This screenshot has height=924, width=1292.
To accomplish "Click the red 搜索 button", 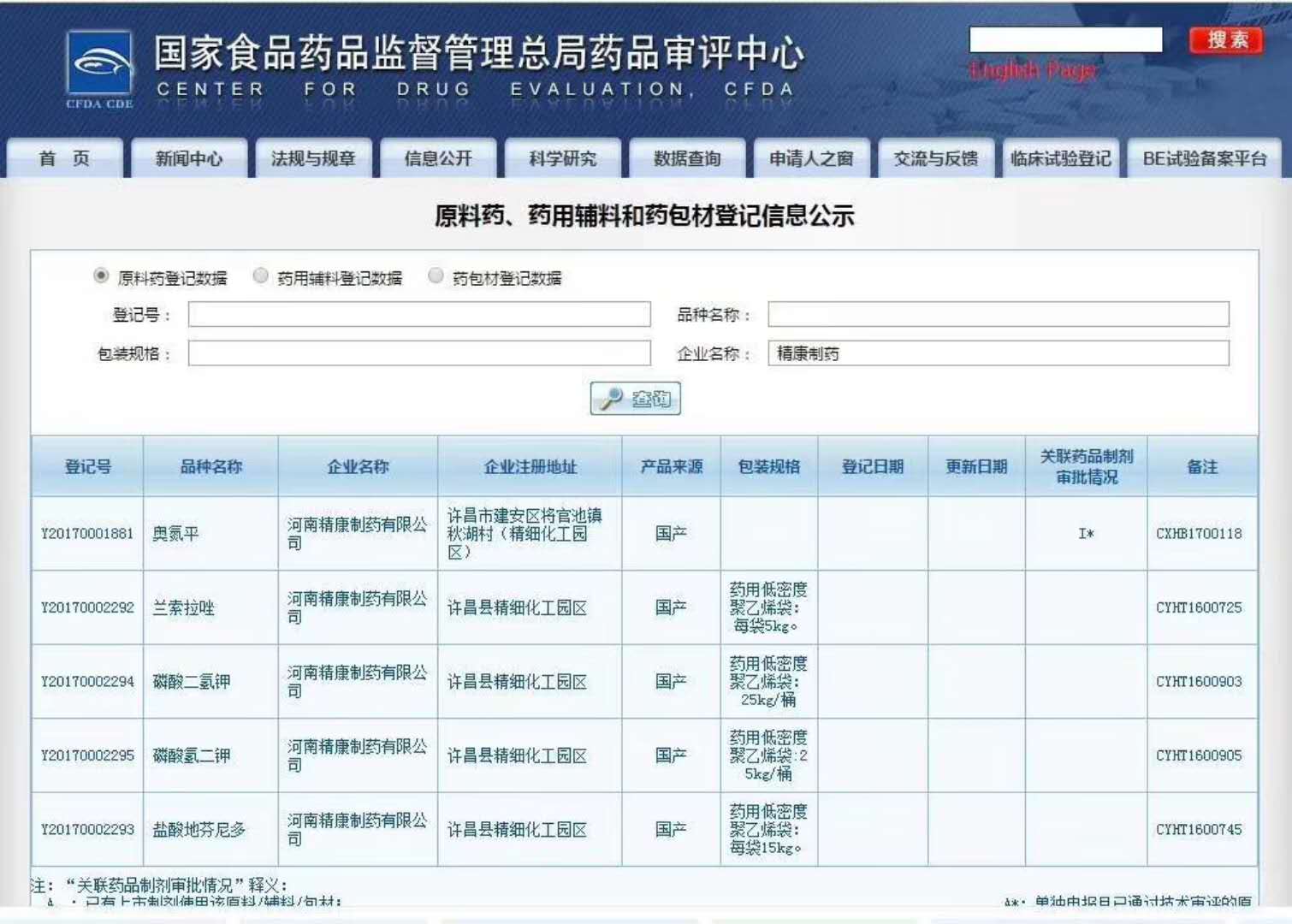I will click(x=1226, y=40).
